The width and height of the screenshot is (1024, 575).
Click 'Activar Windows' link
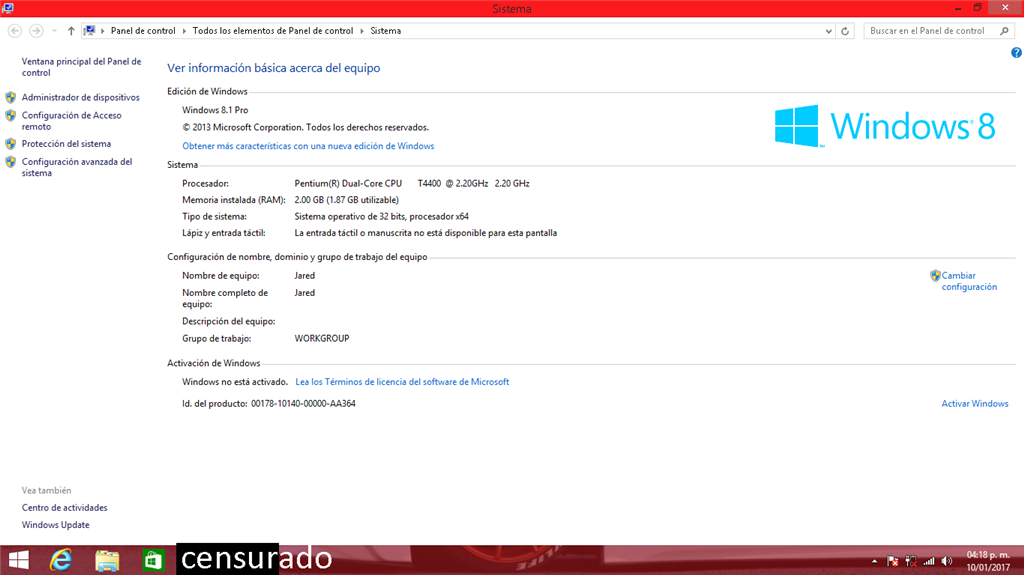(x=974, y=404)
